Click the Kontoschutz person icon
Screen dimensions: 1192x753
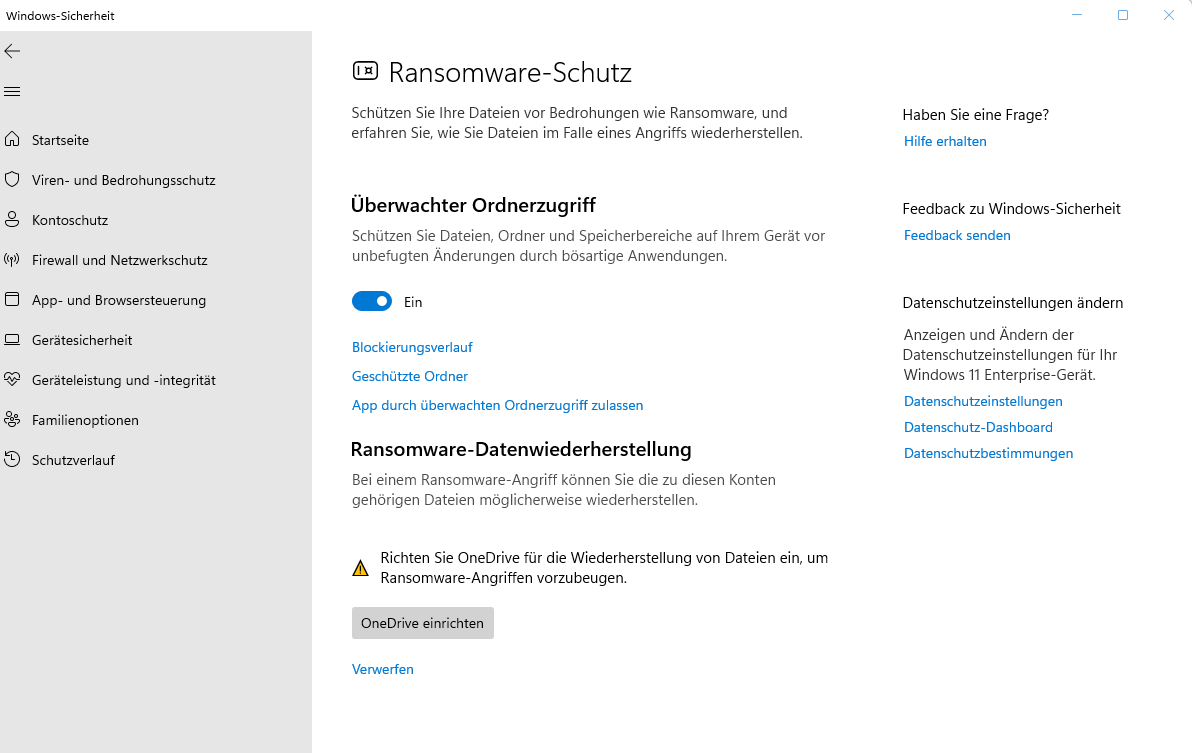coord(12,220)
